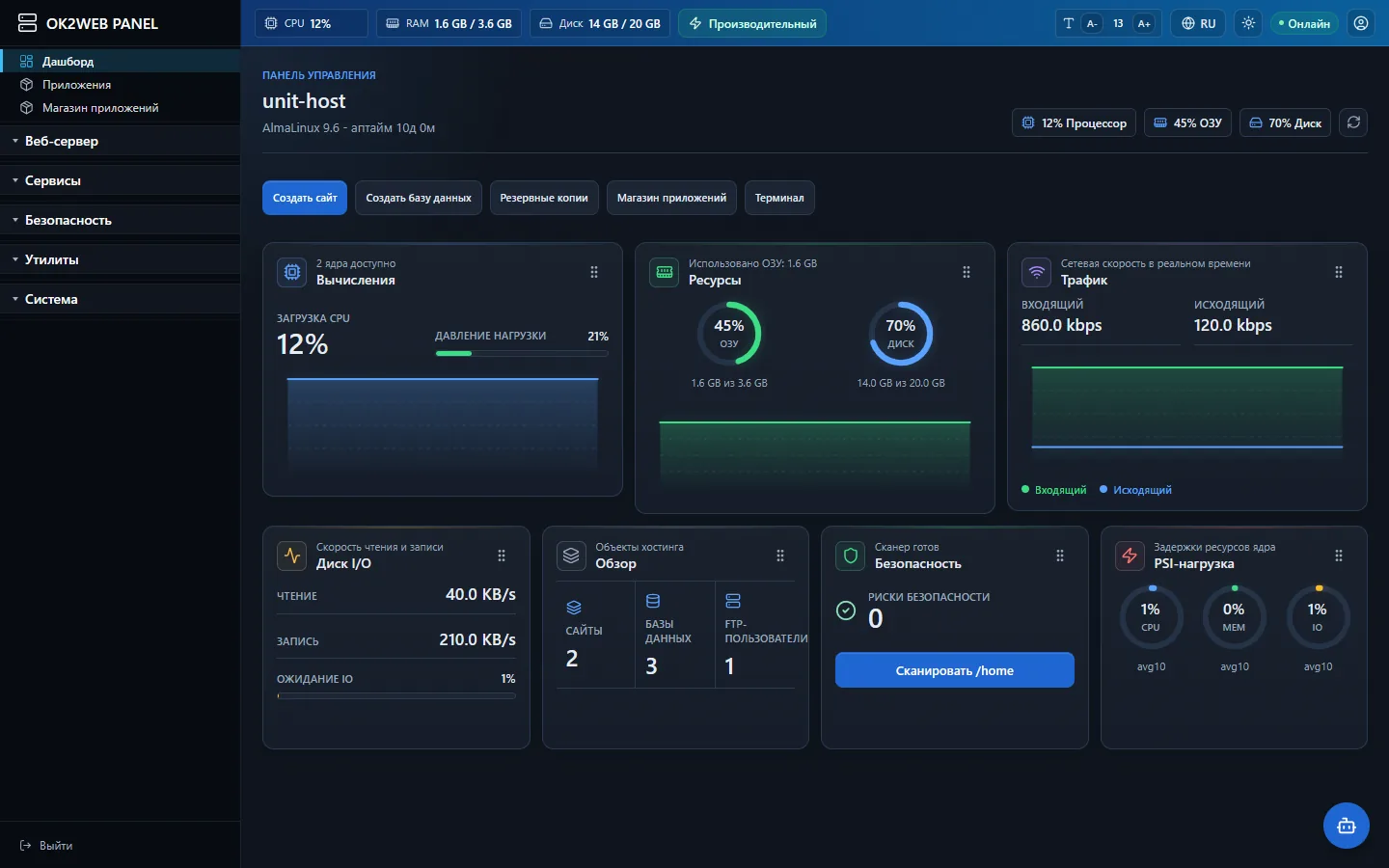Viewport: 1389px width, 868px height.
Task: Expand the Безопасность sidebar section
Action: (x=121, y=220)
